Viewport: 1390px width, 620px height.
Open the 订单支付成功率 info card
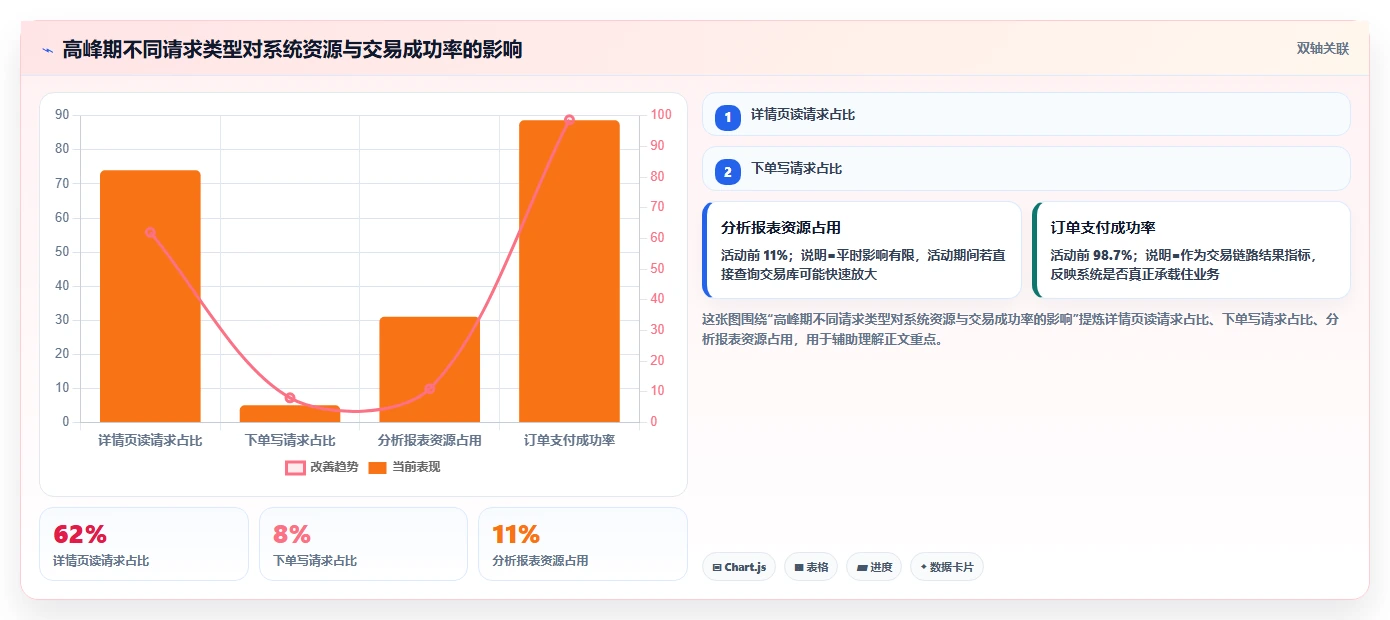coord(1191,250)
